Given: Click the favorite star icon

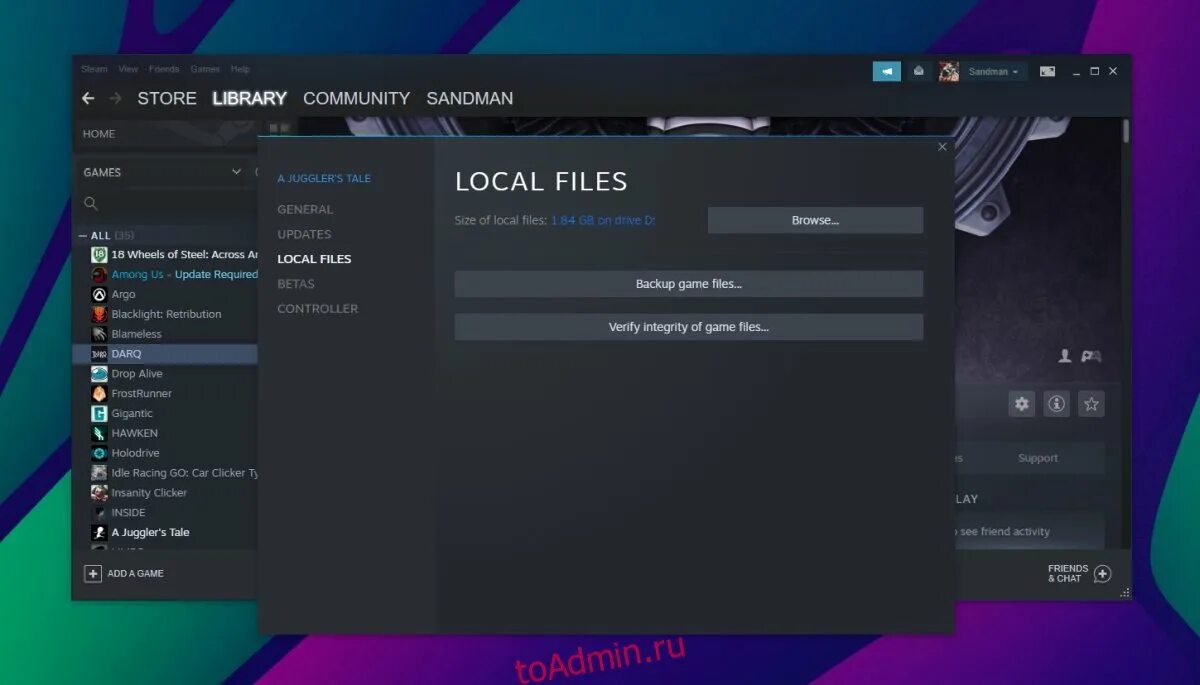Looking at the screenshot, I should point(1091,404).
